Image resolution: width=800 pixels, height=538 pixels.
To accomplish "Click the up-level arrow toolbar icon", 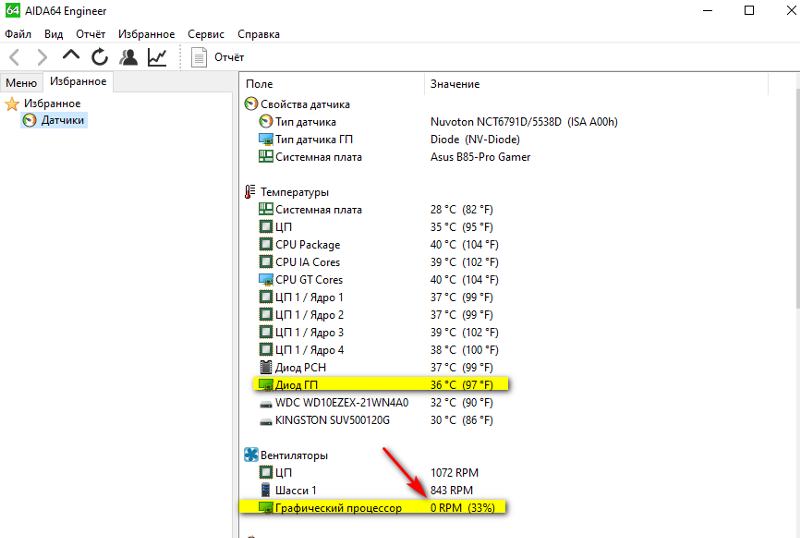I will click(x=71, y=55).
